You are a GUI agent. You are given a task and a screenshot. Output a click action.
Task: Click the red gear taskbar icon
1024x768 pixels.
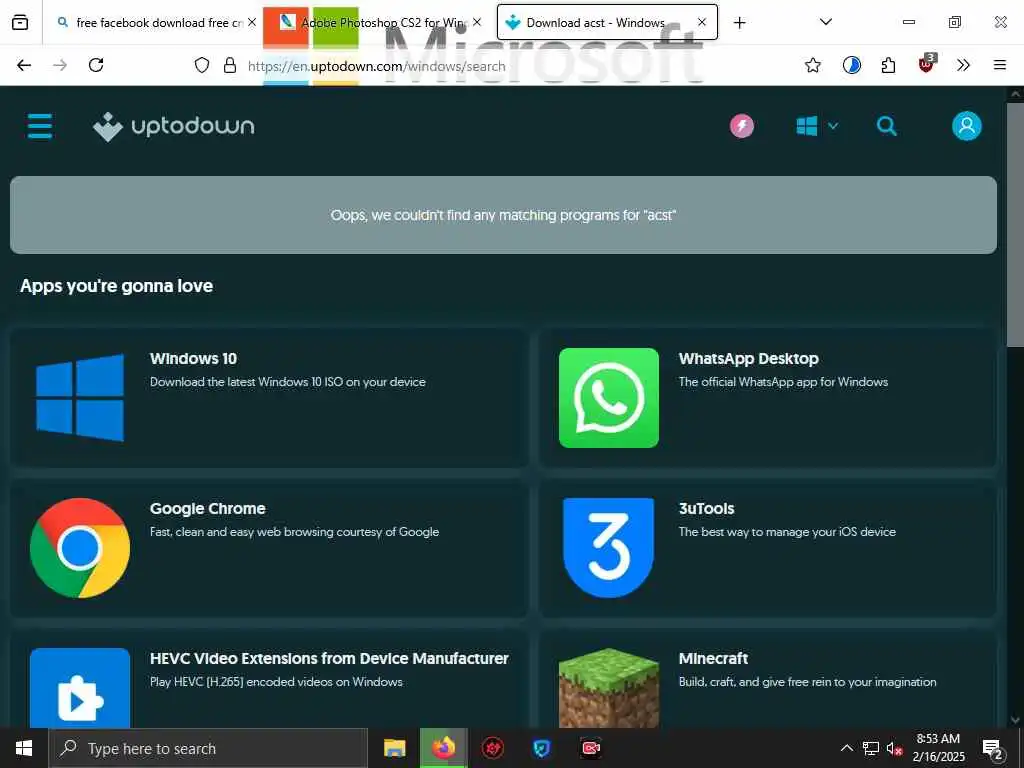click(x=492, y=748)
